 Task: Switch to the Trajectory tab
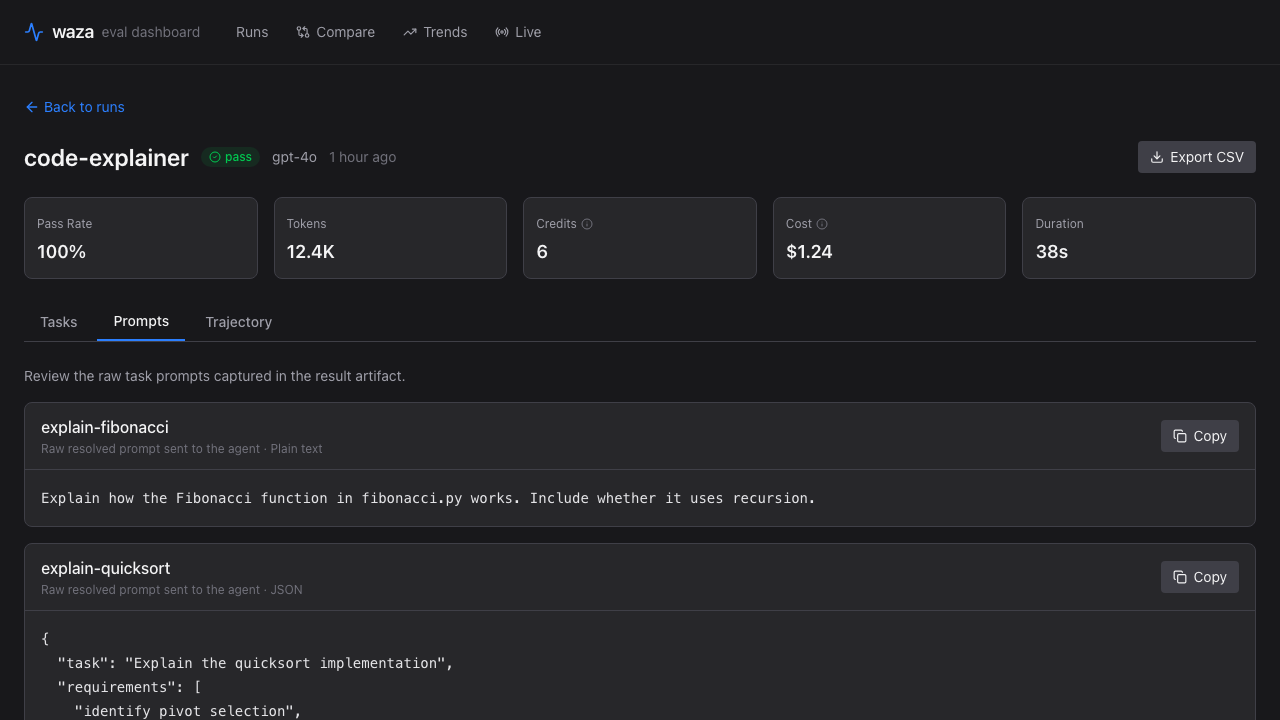click(x=239, y=322)
